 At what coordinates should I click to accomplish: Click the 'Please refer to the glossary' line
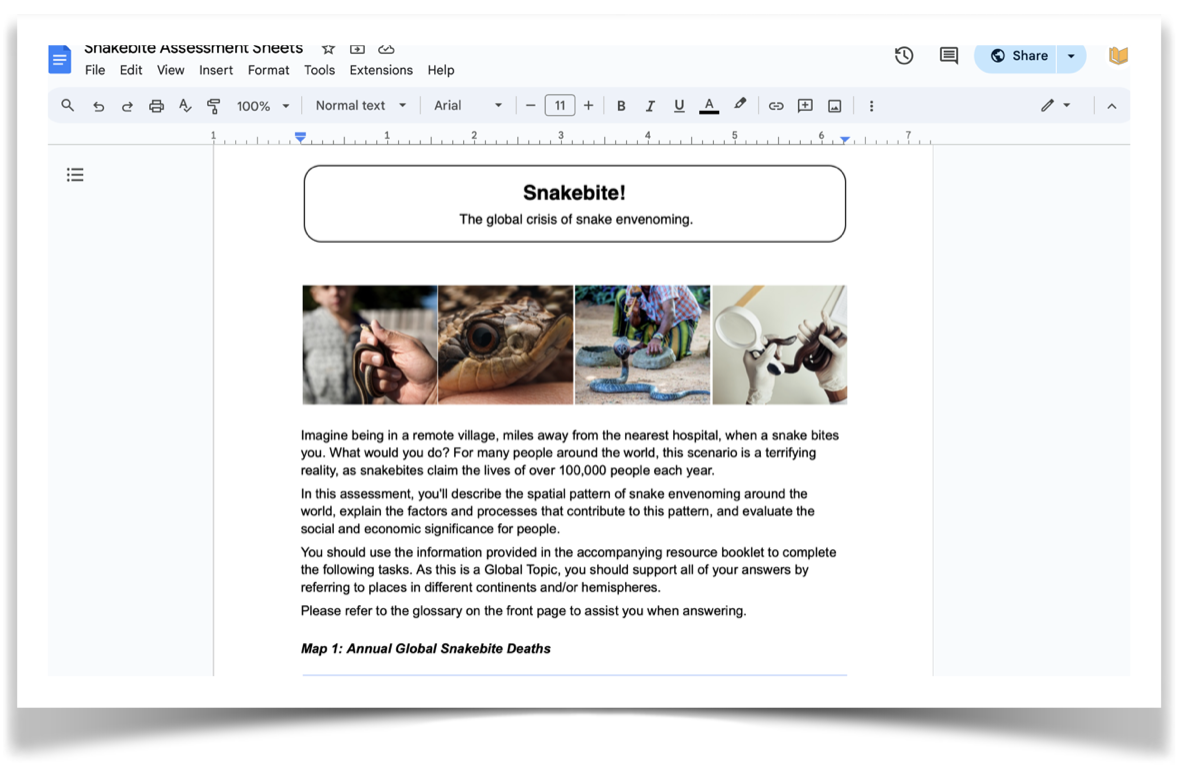[524, 611]
